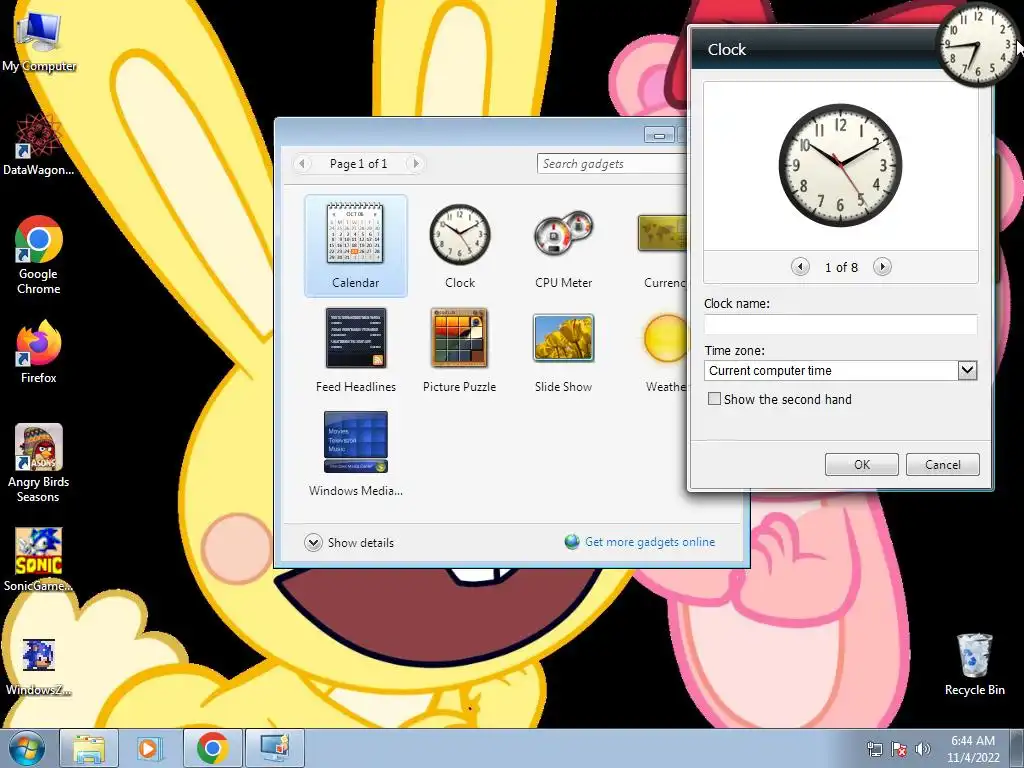Select the Picture Puzzle gadget

click(459, 350)
